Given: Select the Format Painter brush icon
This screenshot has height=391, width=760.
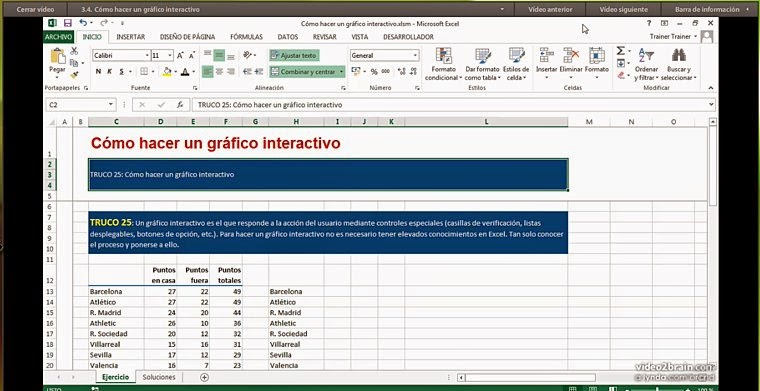Looking at the screenshot, I should (74, 74).
